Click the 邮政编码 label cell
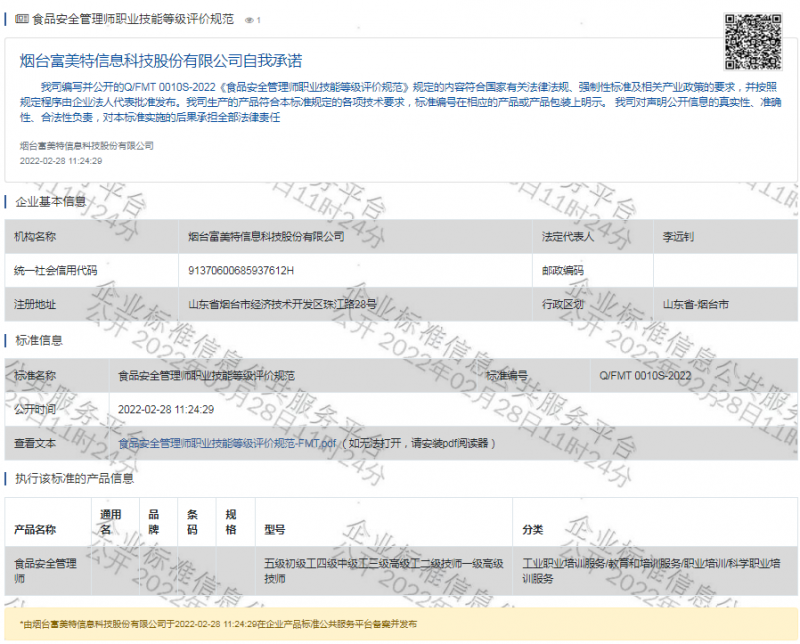This screenshot has width=800, height=644. pyautogui.click(x=592, y=270)
